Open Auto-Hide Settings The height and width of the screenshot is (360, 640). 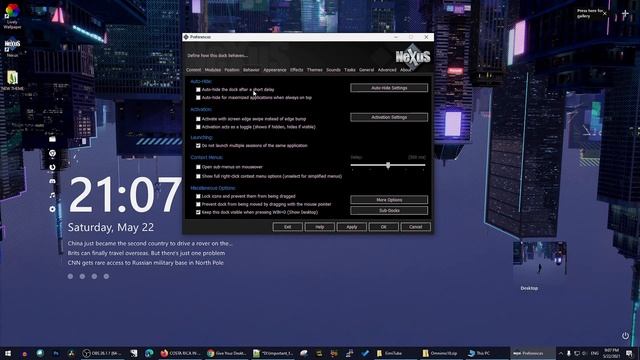click(x=389, y=88)
